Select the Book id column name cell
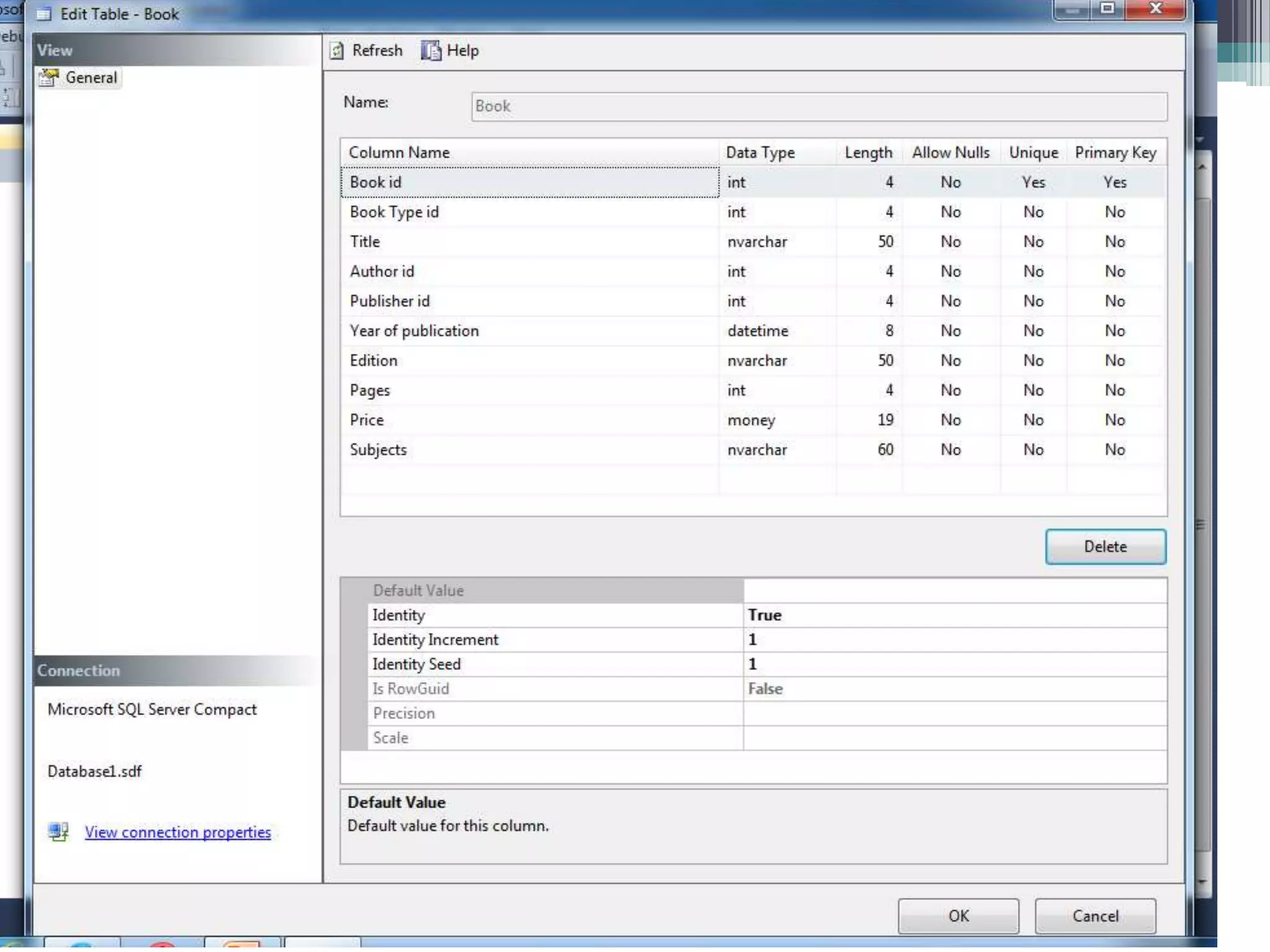This screenshot has width=1270, height=952. point(530,182)
